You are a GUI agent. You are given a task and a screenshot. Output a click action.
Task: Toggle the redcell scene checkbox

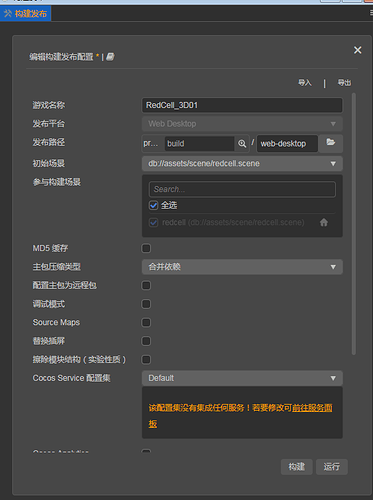(x=153, y=222)
